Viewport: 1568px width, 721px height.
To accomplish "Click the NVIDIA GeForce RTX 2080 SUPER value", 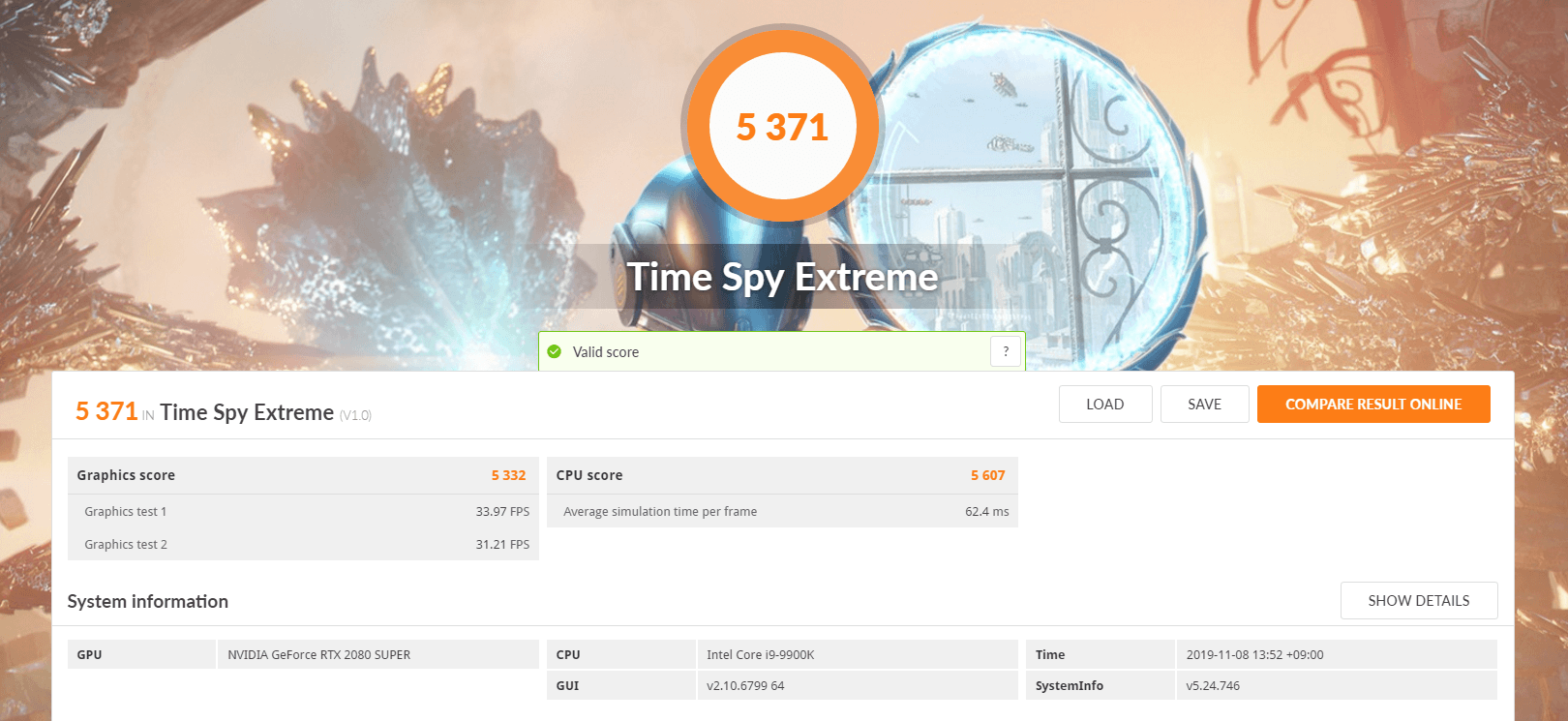I will pos(319,655).
